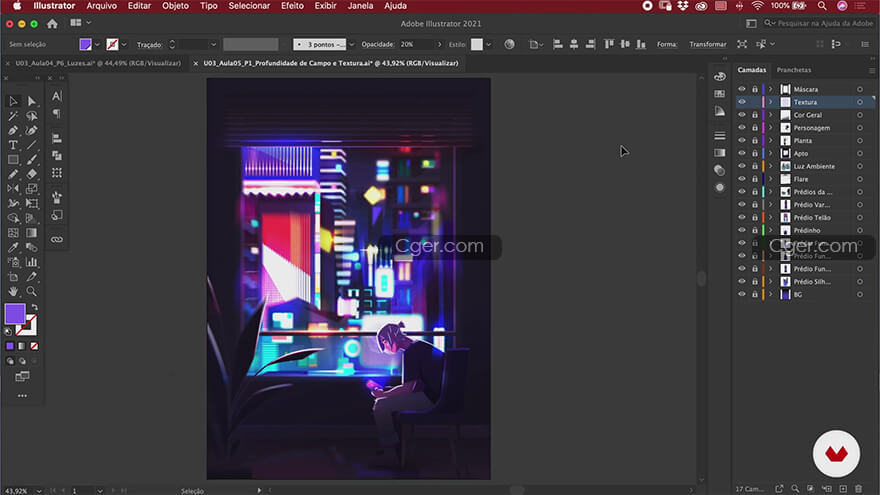
Task: Expand the Personagem layer
Action: tap(771, 128)
